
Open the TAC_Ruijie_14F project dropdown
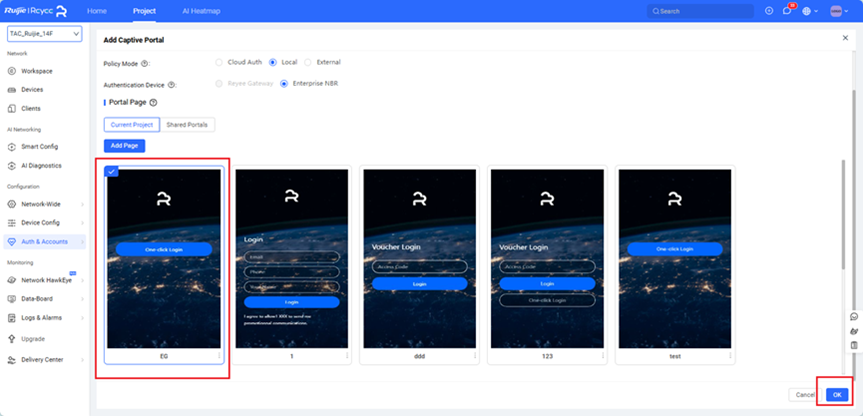[x=45, y=34]
